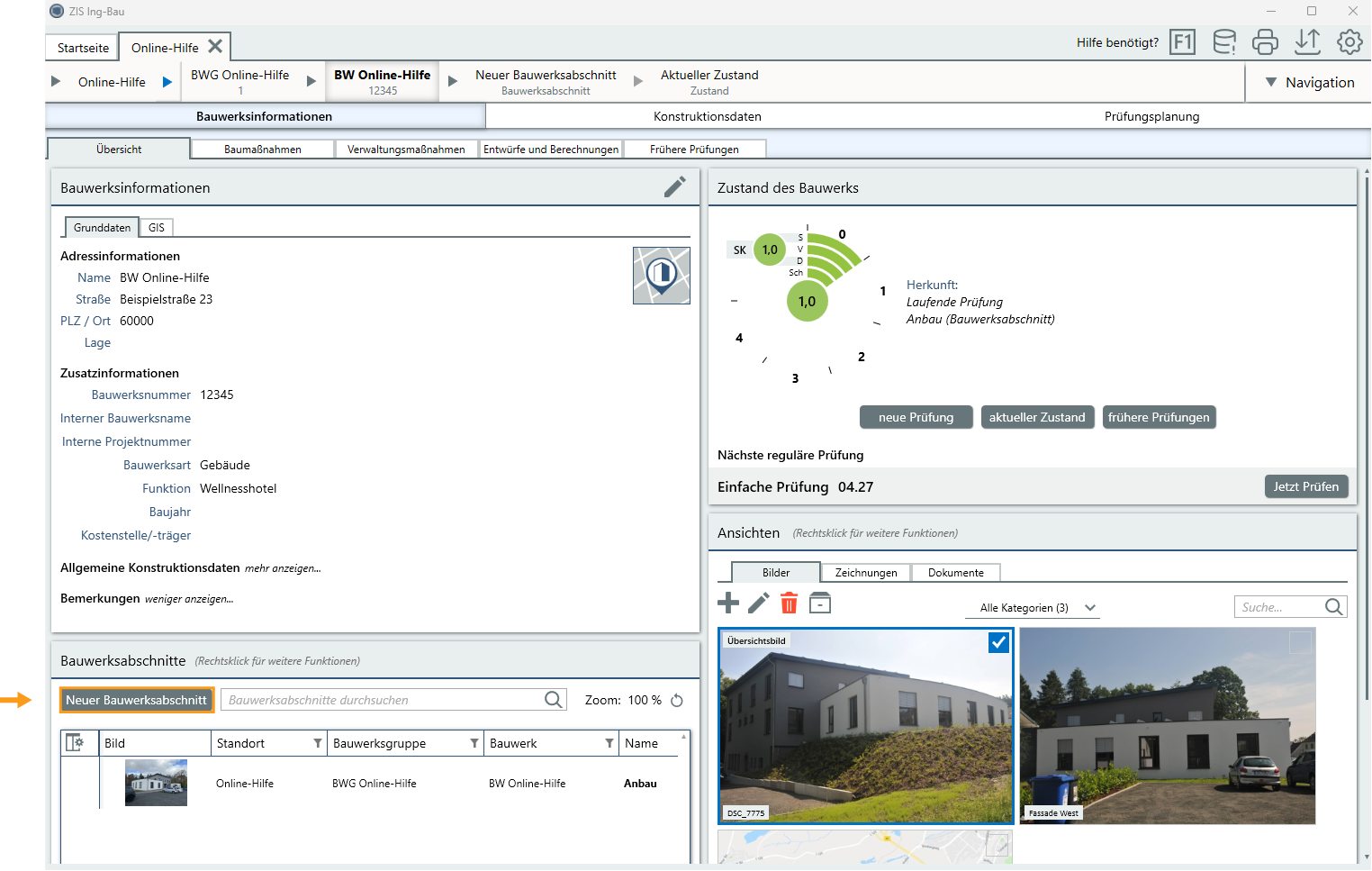1372x871 pixels.
Task: Open table column settings icon
Action: (75, 743)
